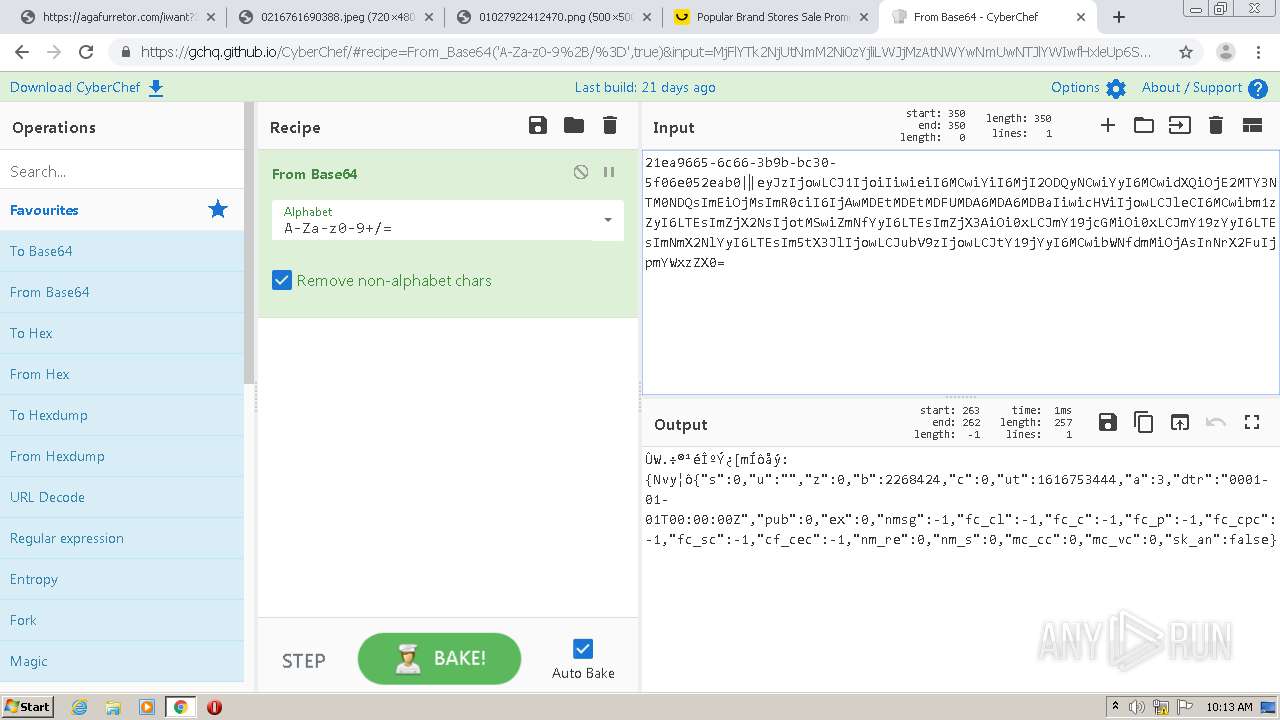This screenshot has width=1280, height=720.
Task: Click the taskbar clock 10:13 AM
Action: pos(1229,707)
